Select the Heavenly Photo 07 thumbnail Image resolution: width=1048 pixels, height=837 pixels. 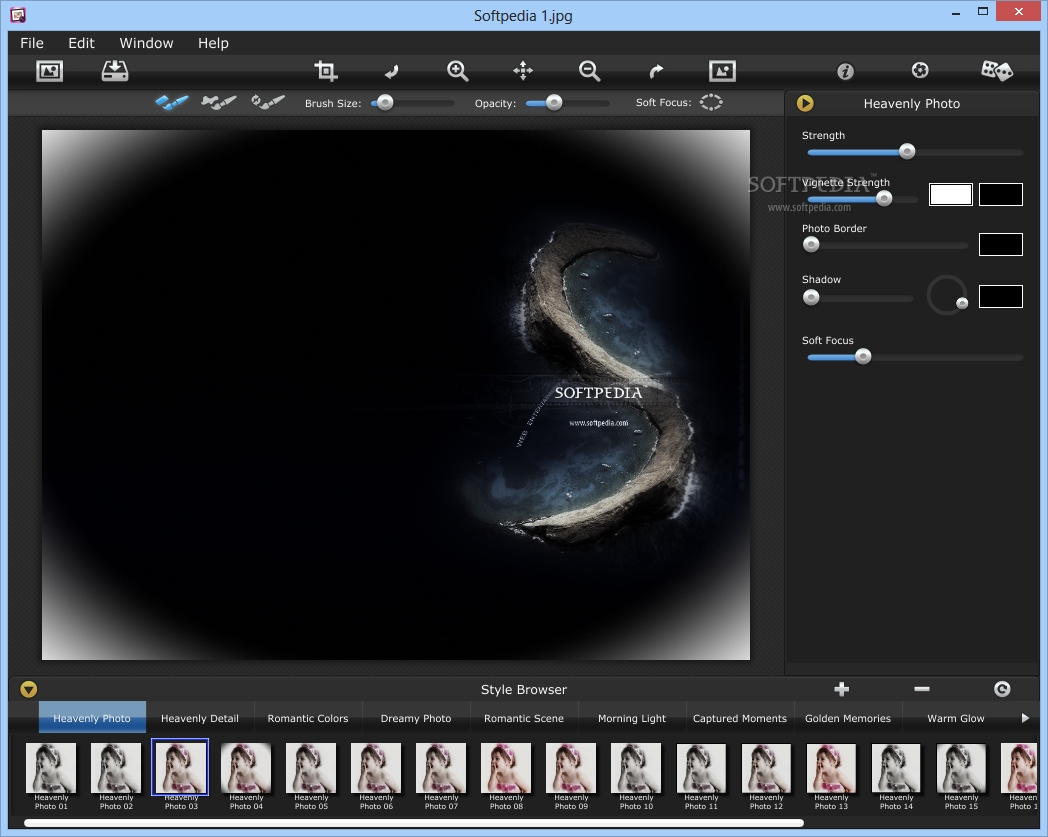(x=441, y=768)
